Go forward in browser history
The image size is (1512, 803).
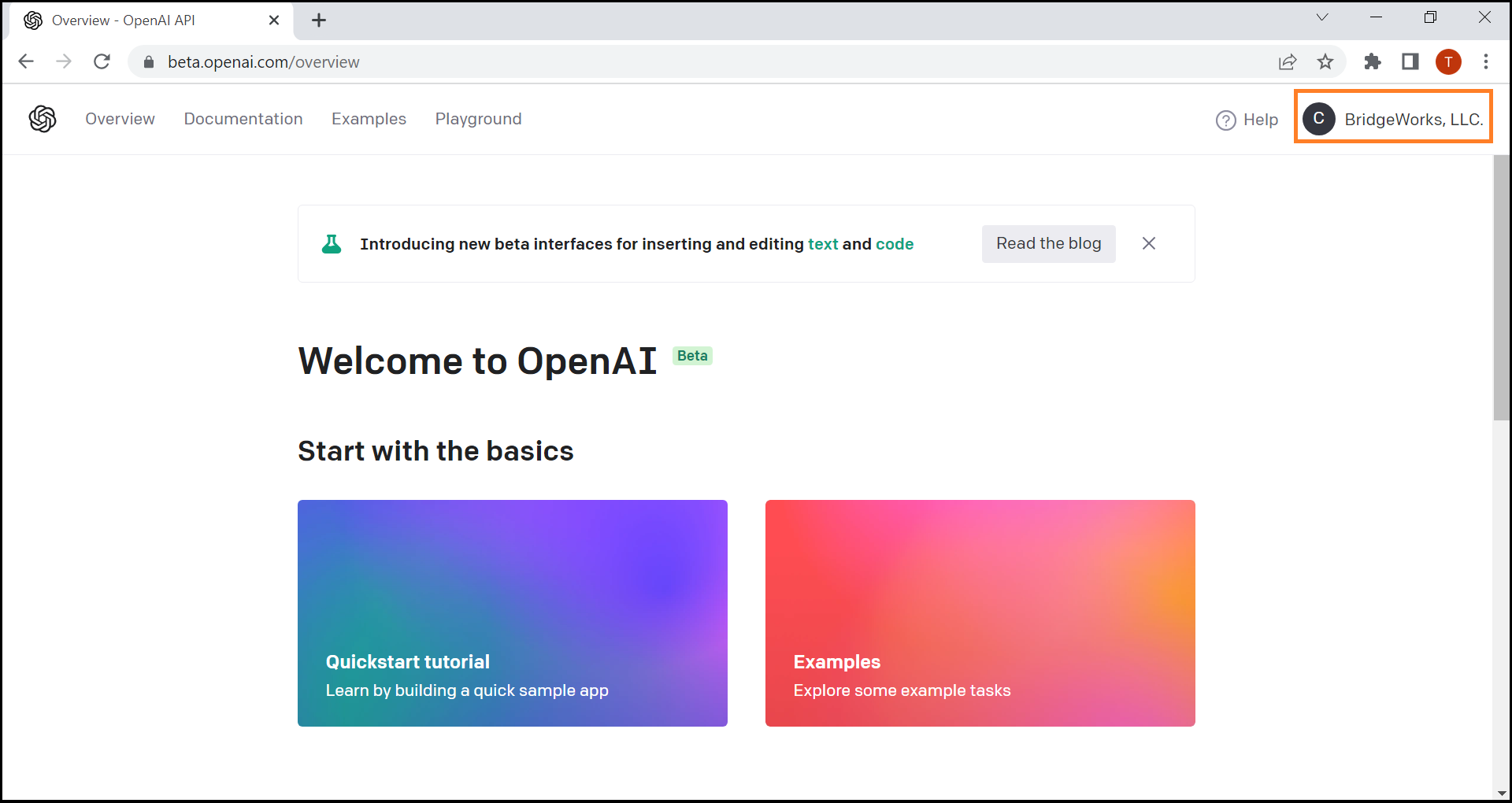[x=64, y=61]
